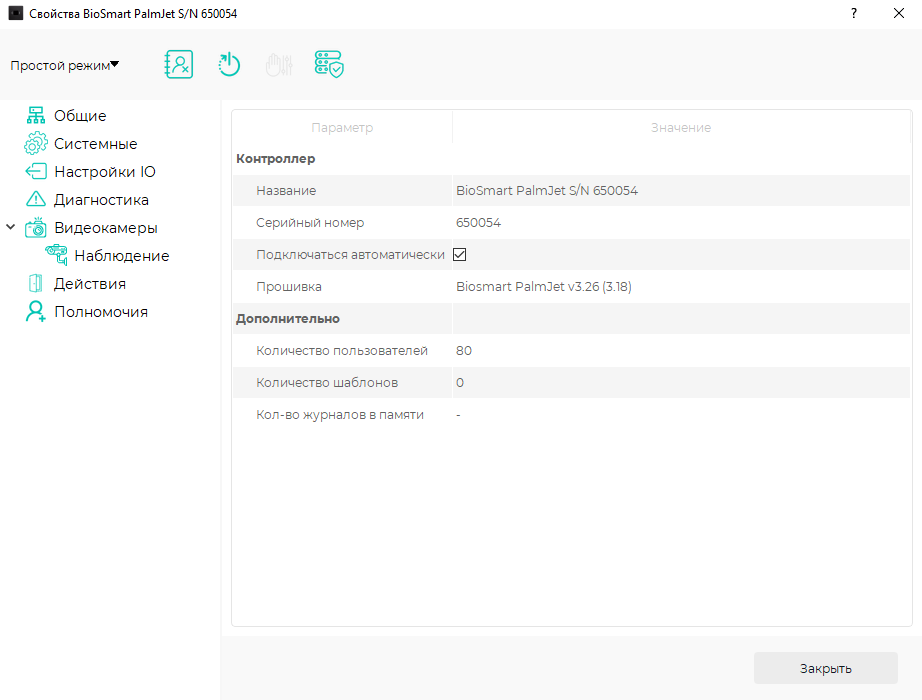Click the server shield toolbar icon
This screenshot has width=922, height=700.
pos(329,65)
